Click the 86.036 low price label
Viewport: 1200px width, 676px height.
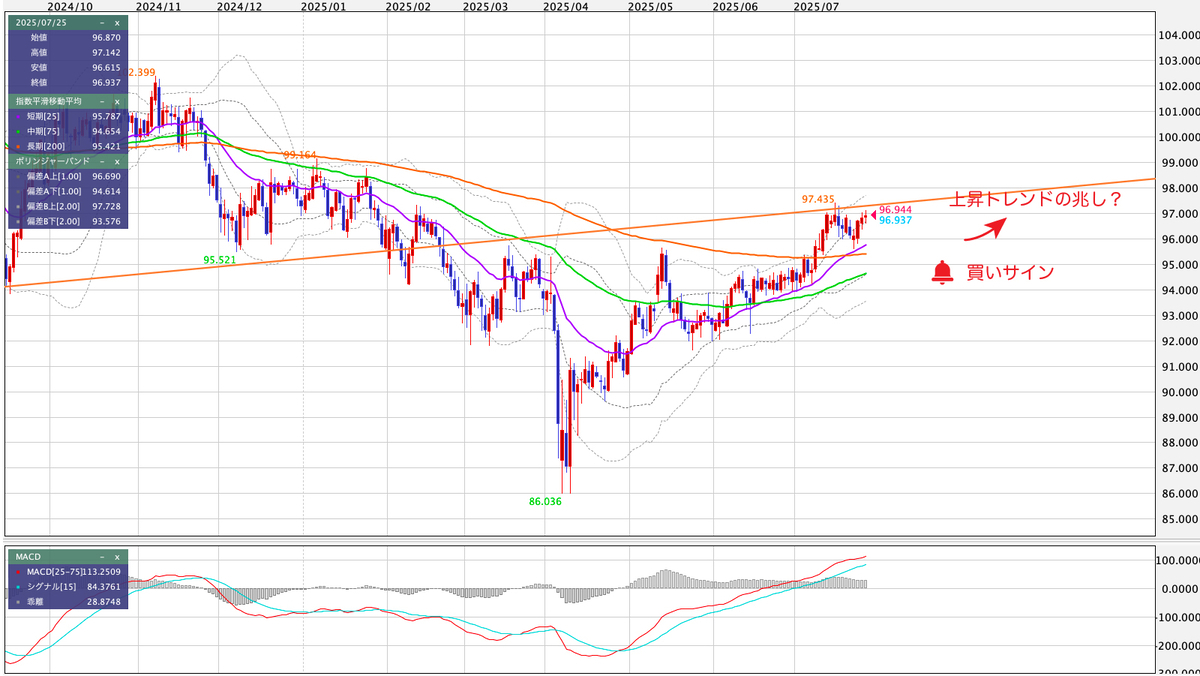(x=545, y=501)
